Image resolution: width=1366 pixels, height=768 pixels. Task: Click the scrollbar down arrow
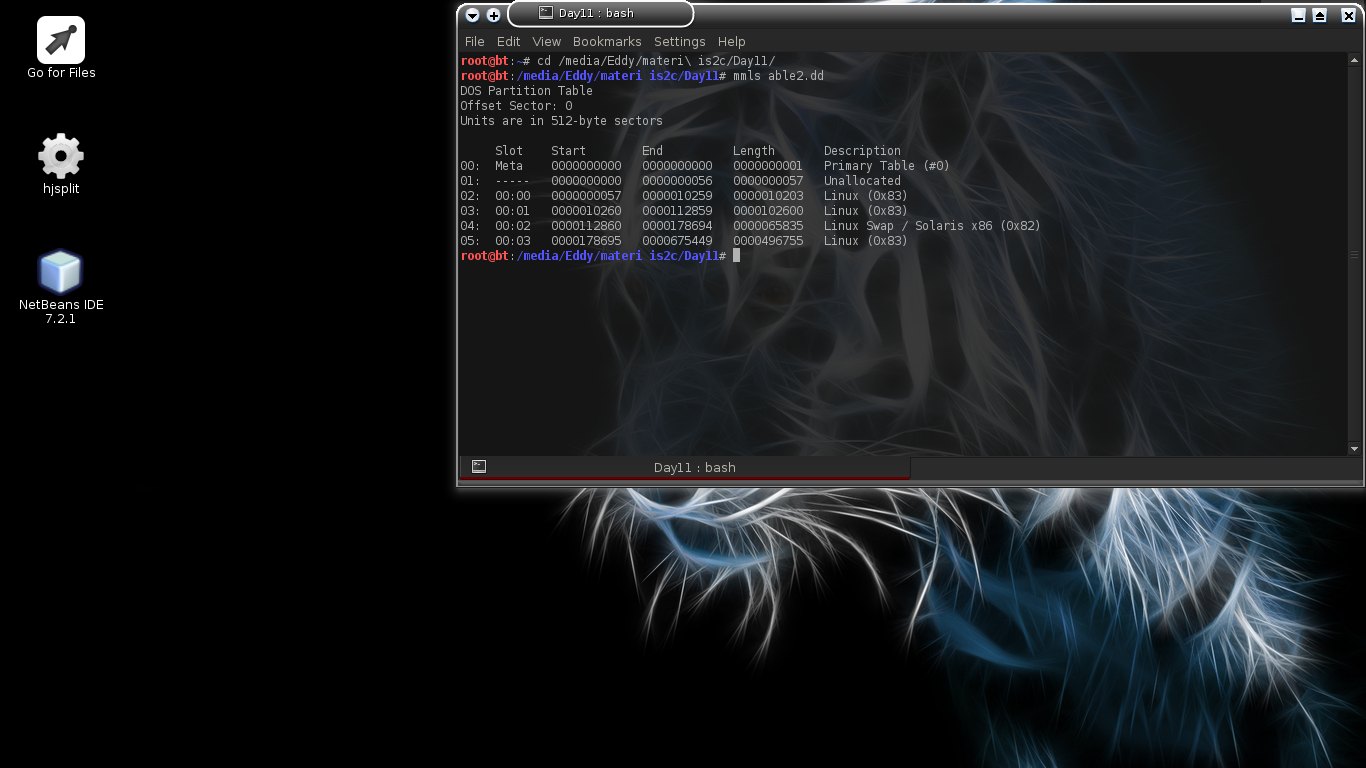click(1355, 448)
